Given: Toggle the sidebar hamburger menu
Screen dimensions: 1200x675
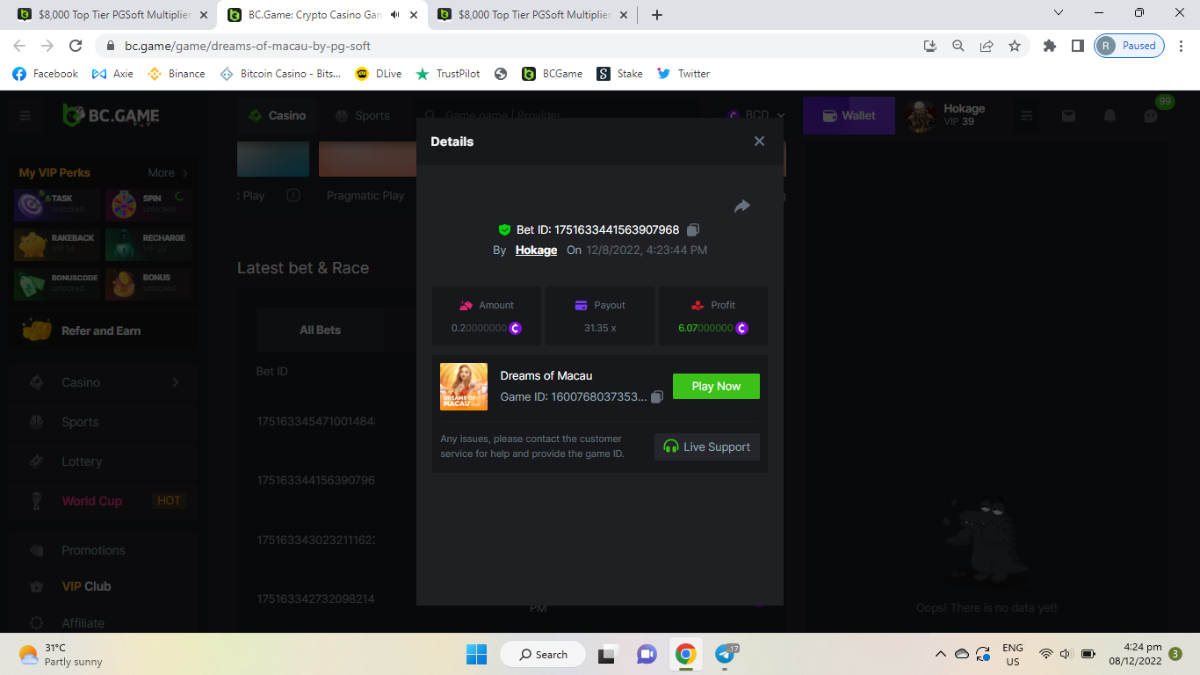Looking at the screenshot, I should coord(25,116).
